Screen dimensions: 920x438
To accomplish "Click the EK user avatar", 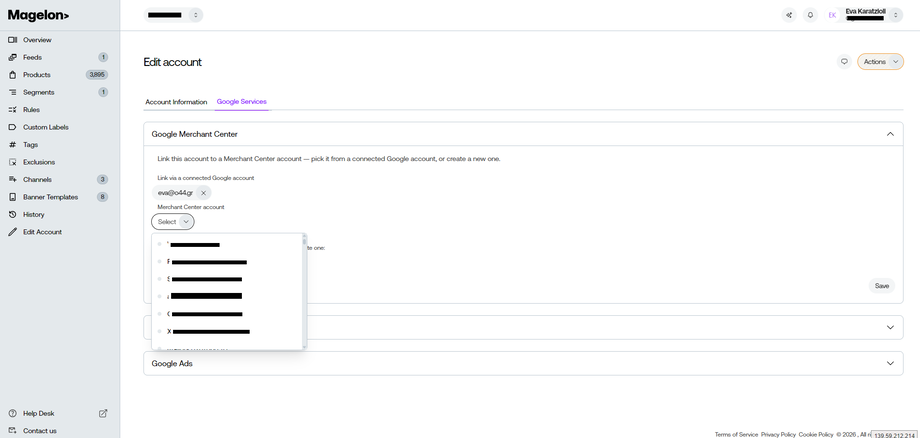I will click(x=832, y=15).
